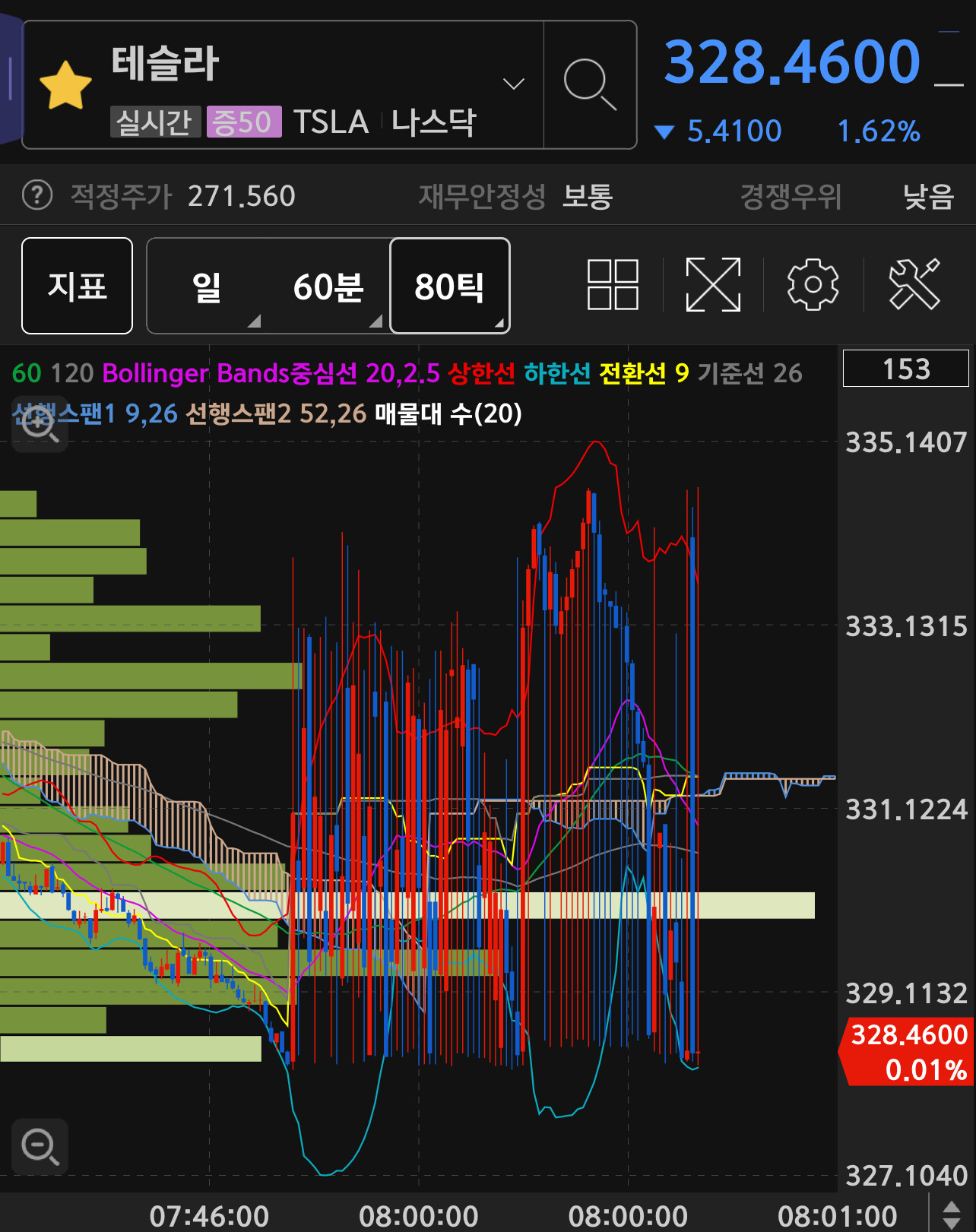Click the 333.1315 price axis label

[x=906, y=626]
